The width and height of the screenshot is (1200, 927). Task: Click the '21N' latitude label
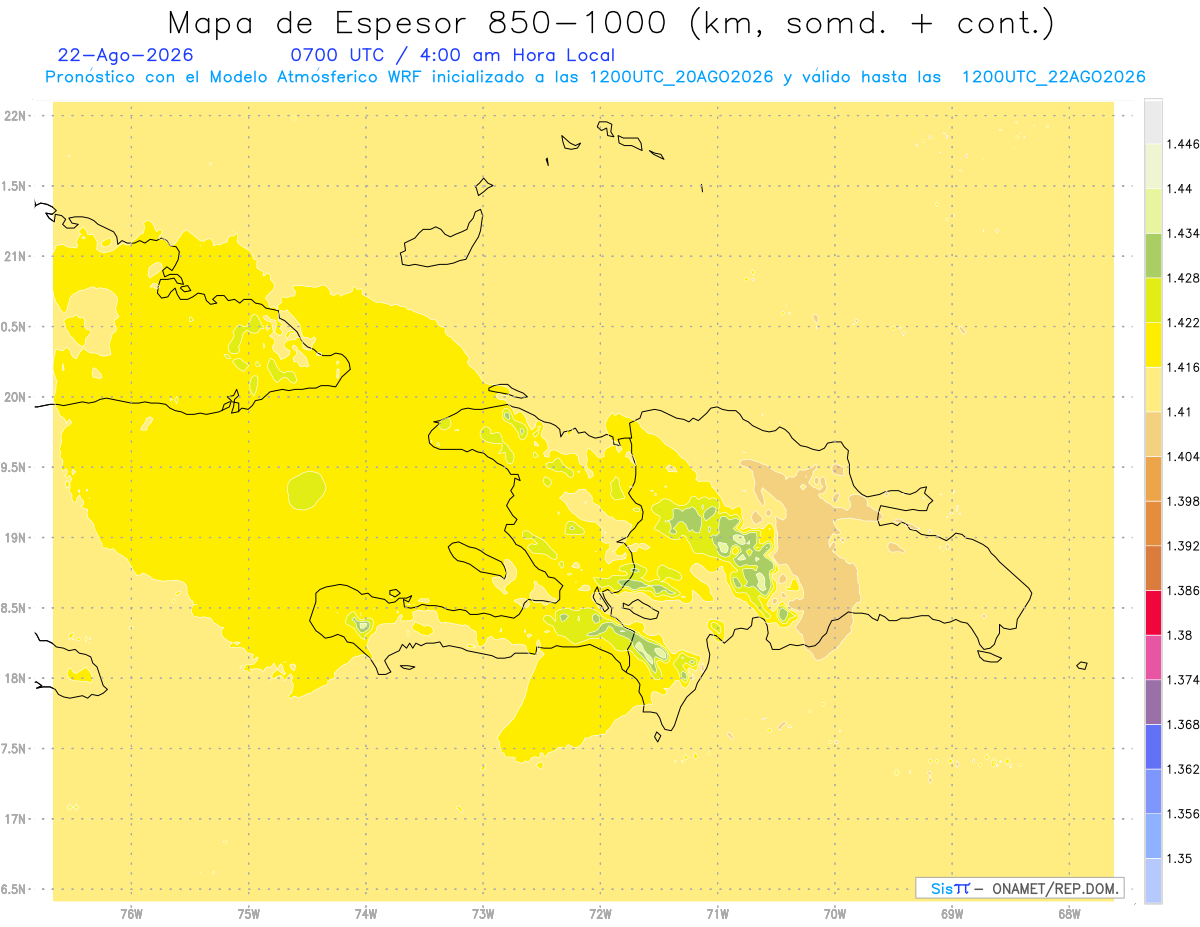14,256
